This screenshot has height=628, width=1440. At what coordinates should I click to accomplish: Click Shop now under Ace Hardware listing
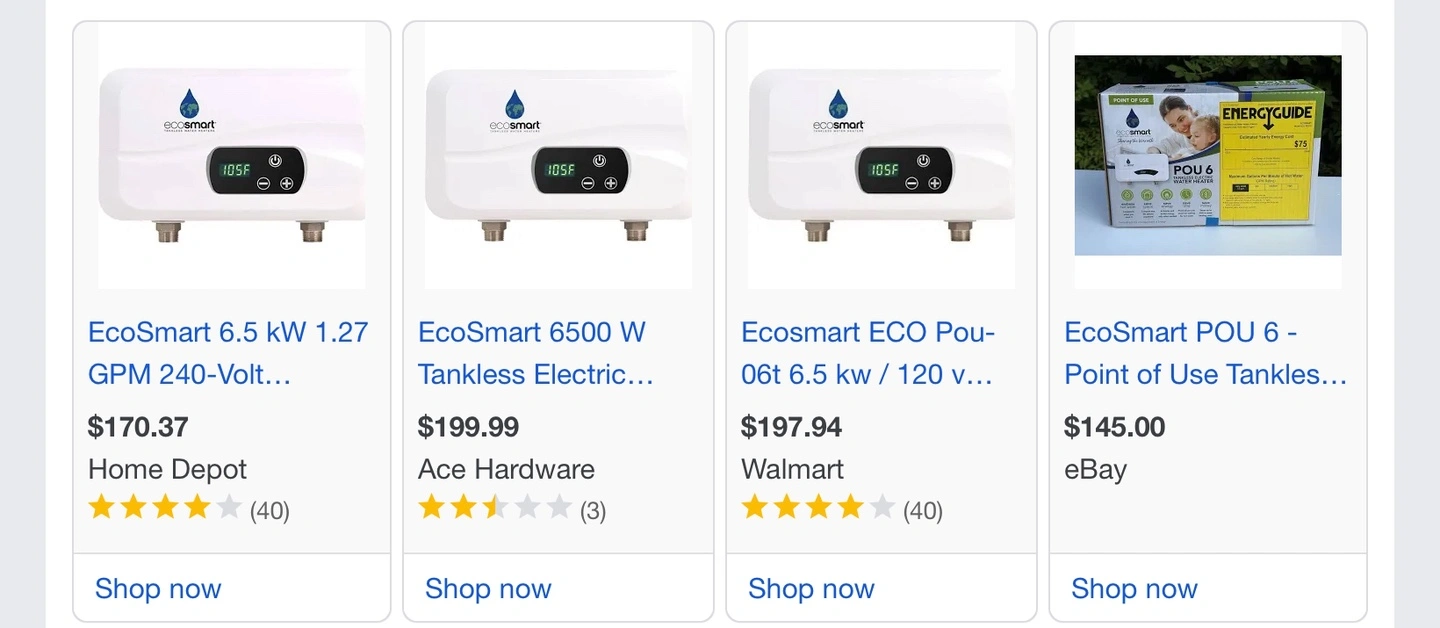(x=488, y=588)
